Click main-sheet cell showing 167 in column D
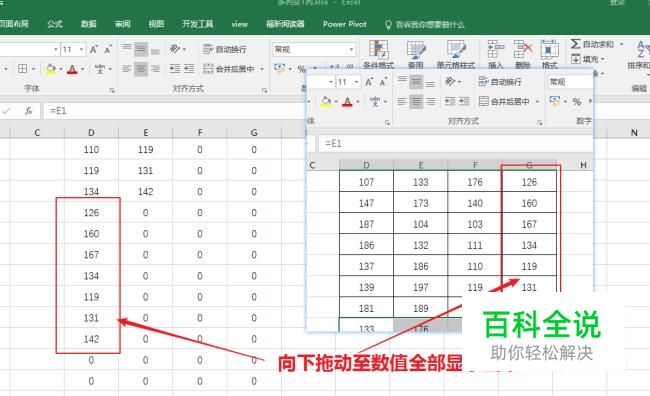 coord(91,255)
